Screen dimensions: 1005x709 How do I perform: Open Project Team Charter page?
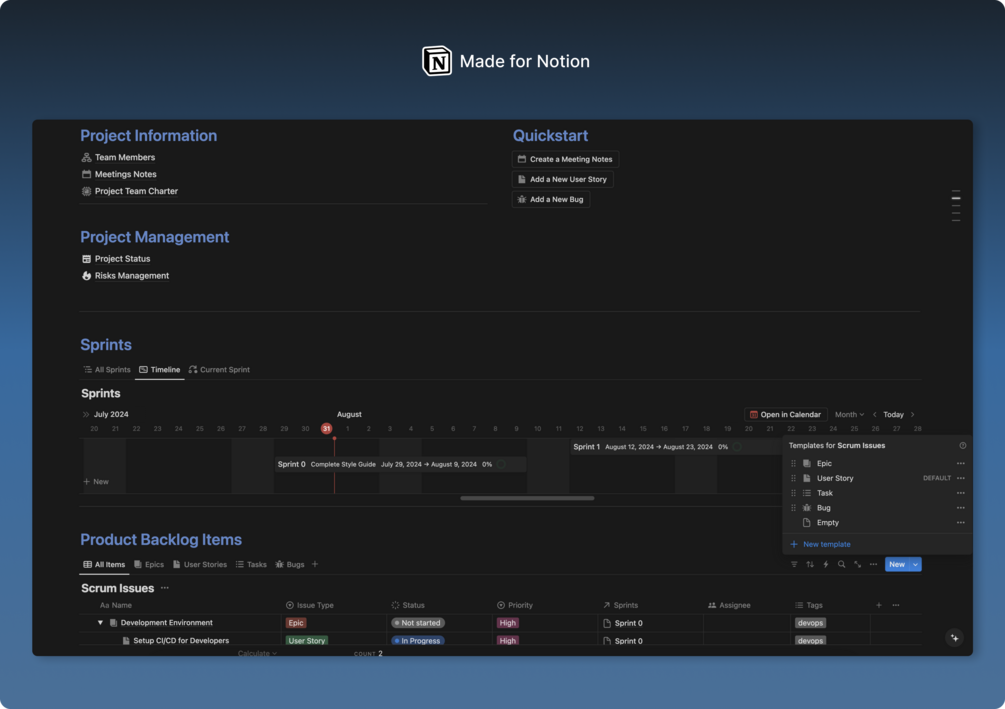coord(137,191)
